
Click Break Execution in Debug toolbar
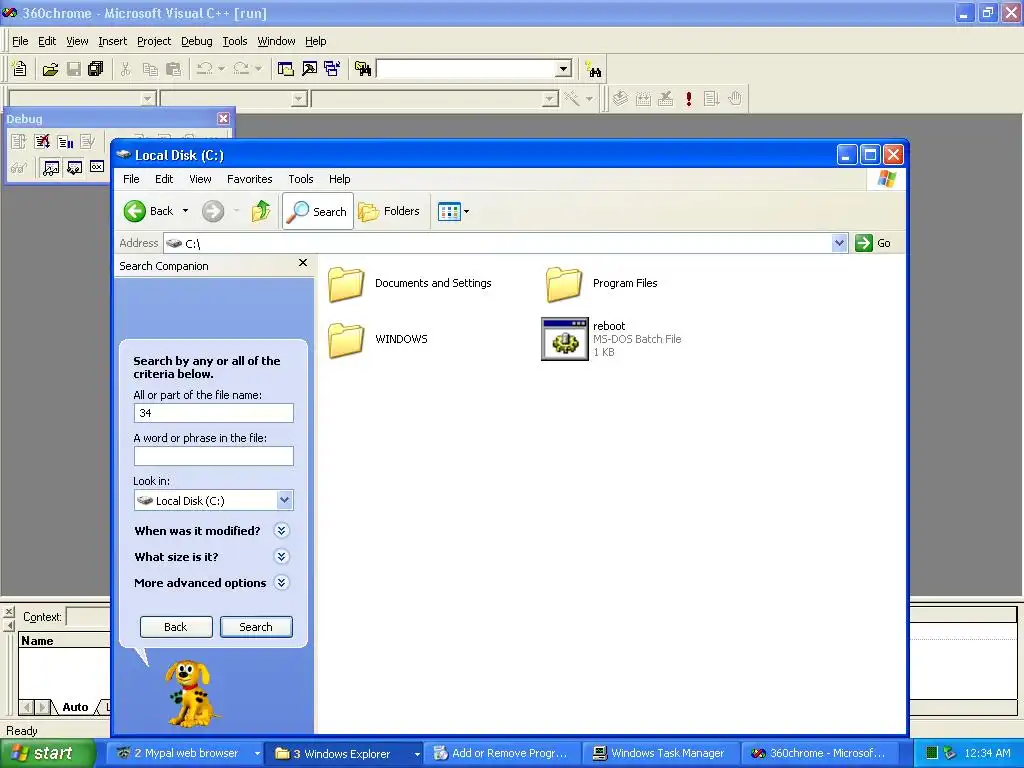click(x=65, y=142)
